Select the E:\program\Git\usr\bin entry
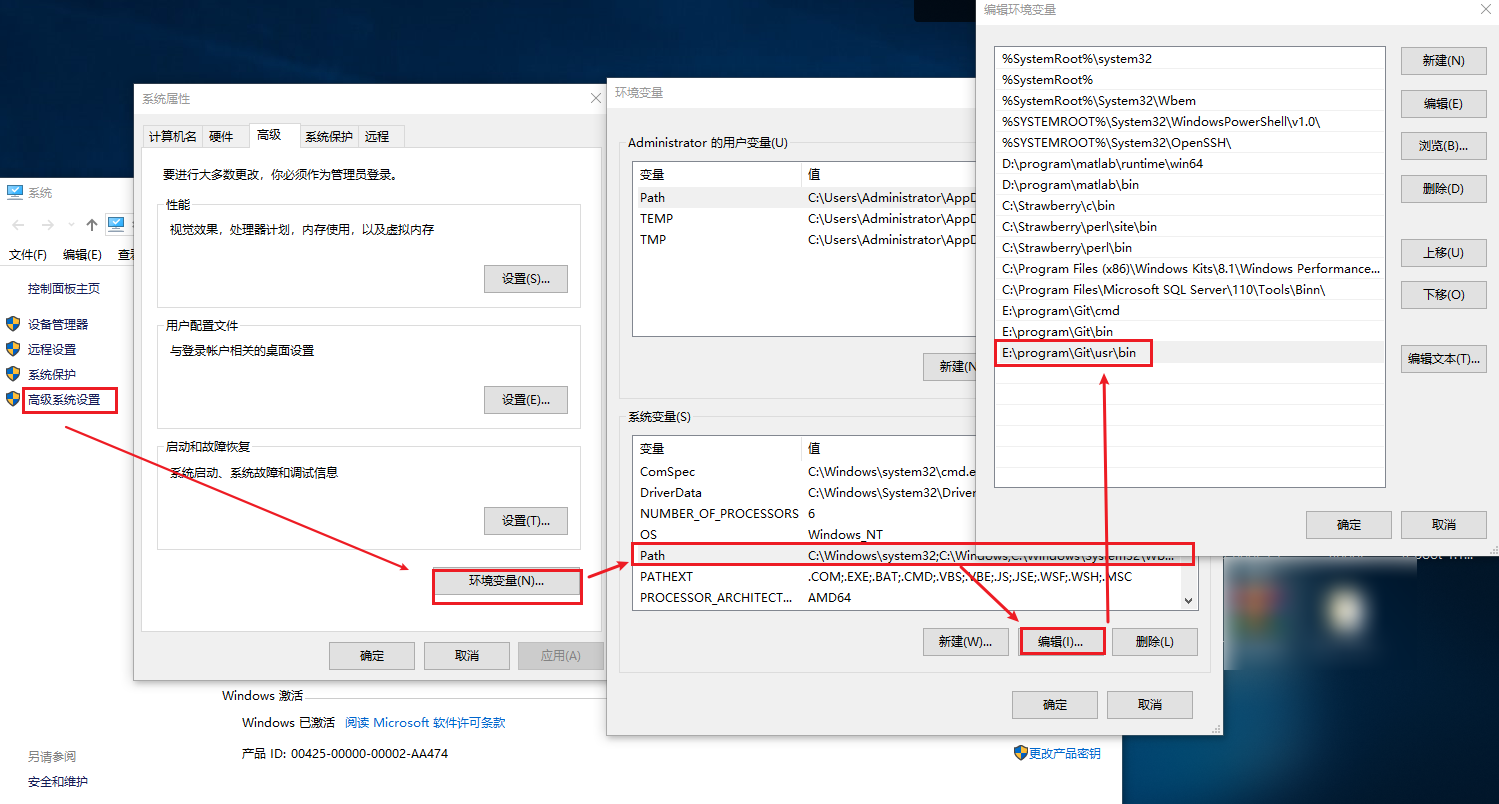This screenshot has height=804, width=1499. click(x=1190, y=352)
